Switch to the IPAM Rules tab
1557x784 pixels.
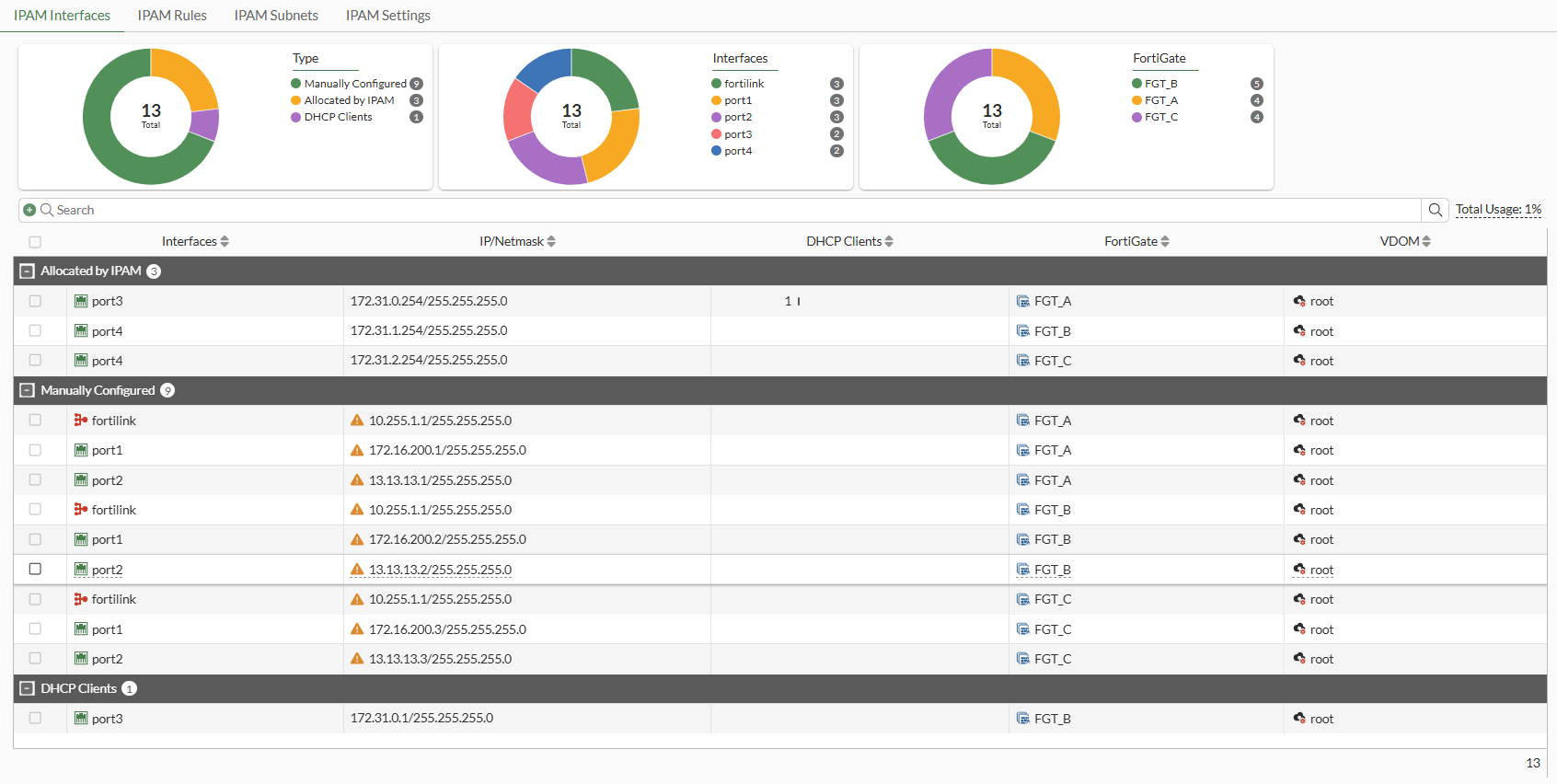tap(172, 16)
